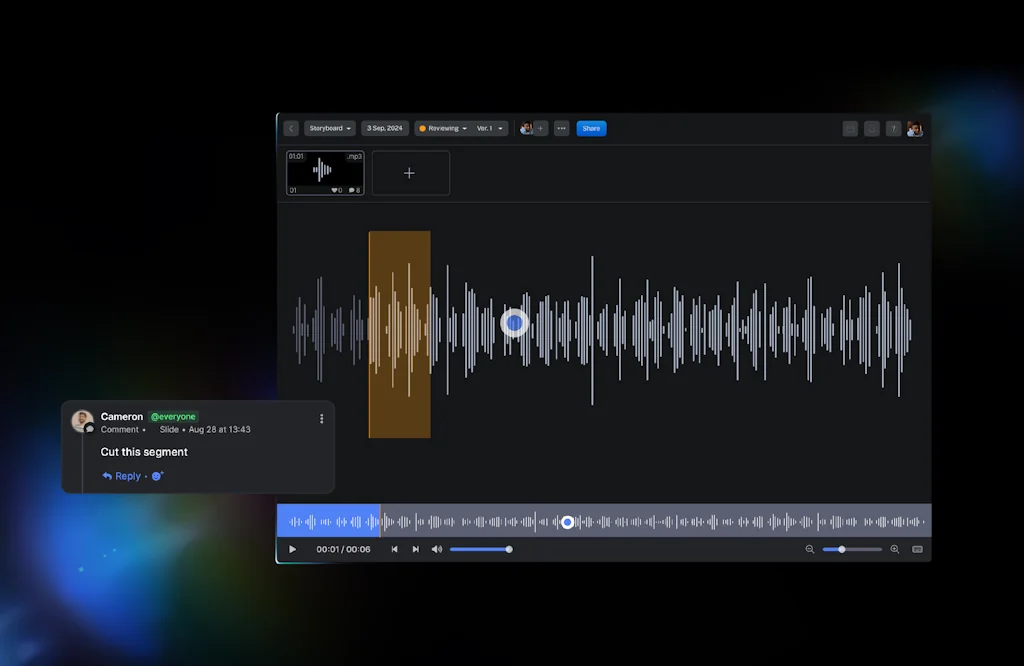Click the Share button
This screenshot has height=666, width=1024.
click(591, 128)
